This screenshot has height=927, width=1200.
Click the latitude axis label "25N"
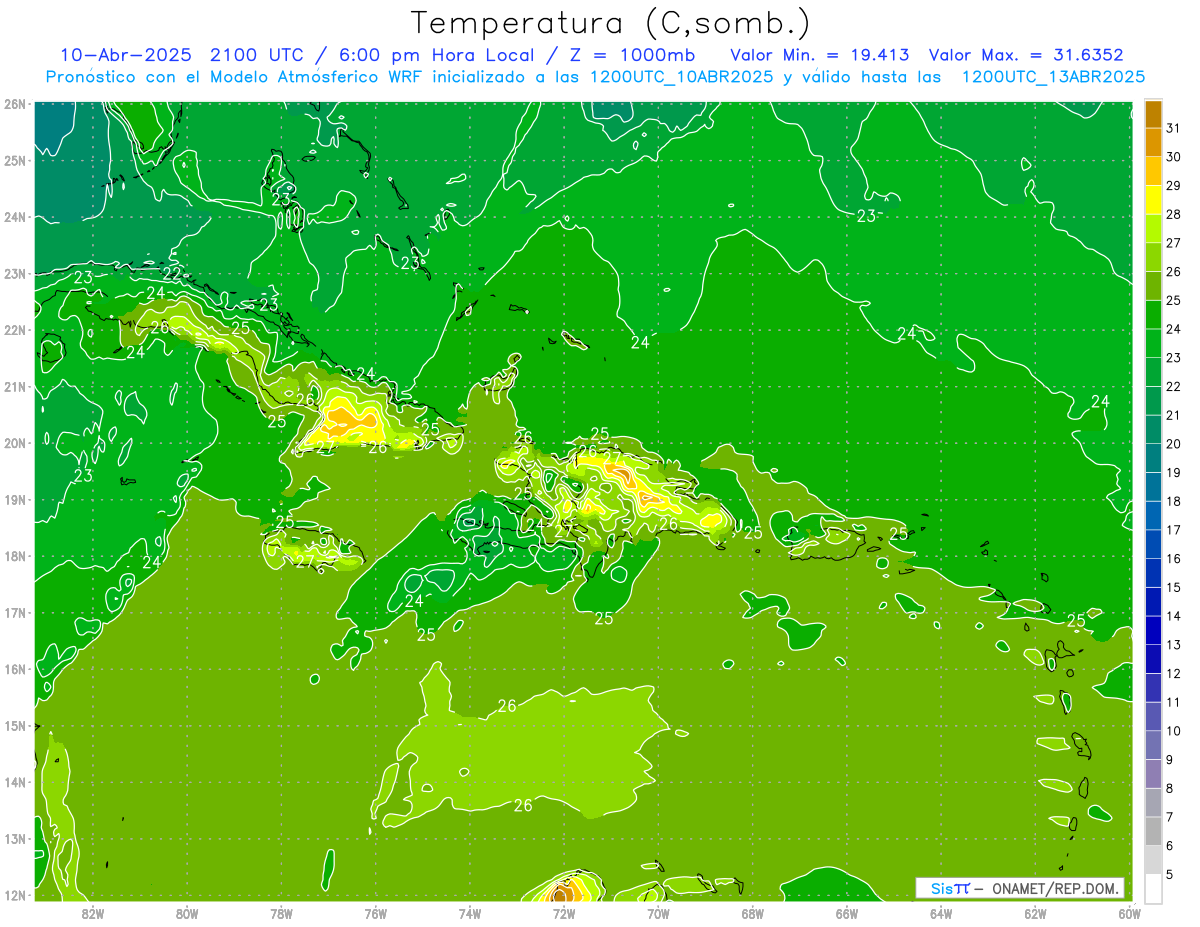point(15,160)
